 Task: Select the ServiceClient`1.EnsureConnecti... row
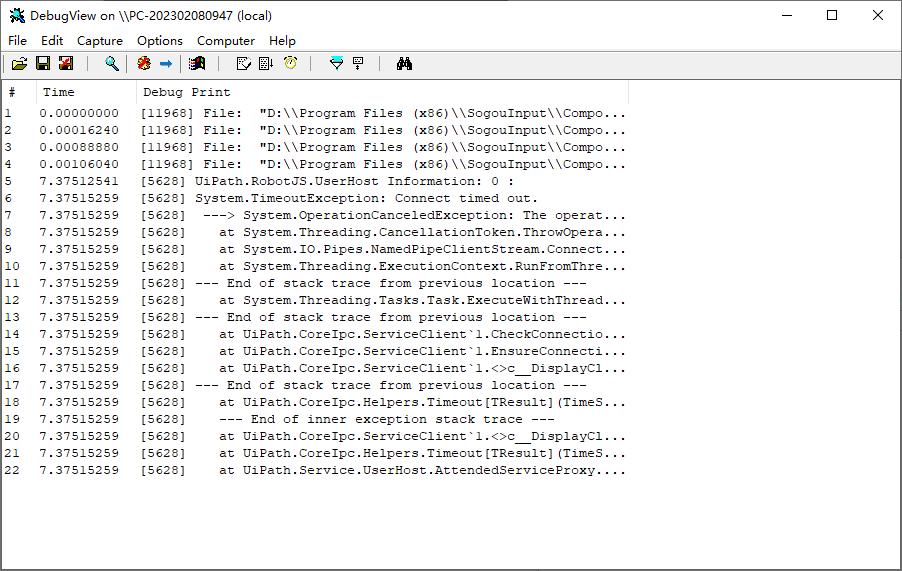coord(315,351)
